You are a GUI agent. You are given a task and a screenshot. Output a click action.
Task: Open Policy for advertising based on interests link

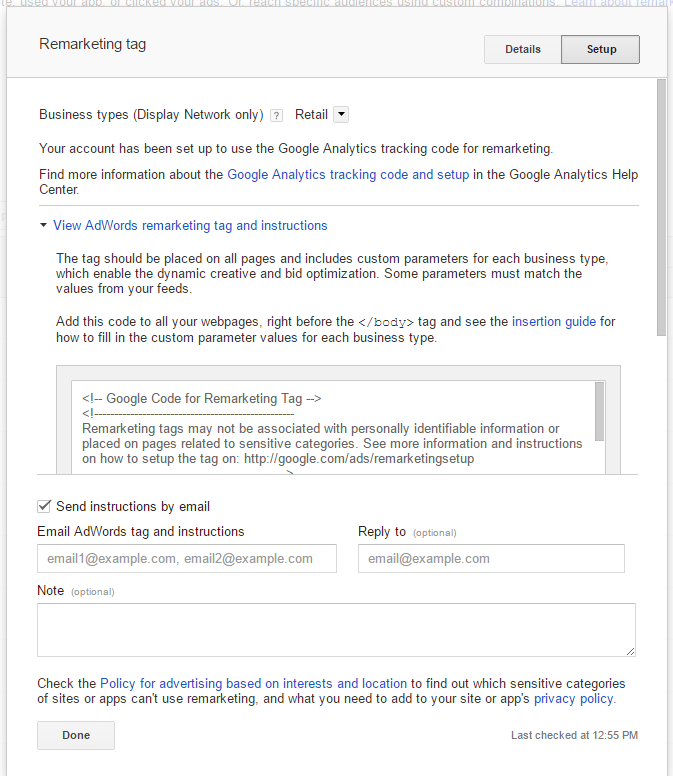tap(253, 683)
